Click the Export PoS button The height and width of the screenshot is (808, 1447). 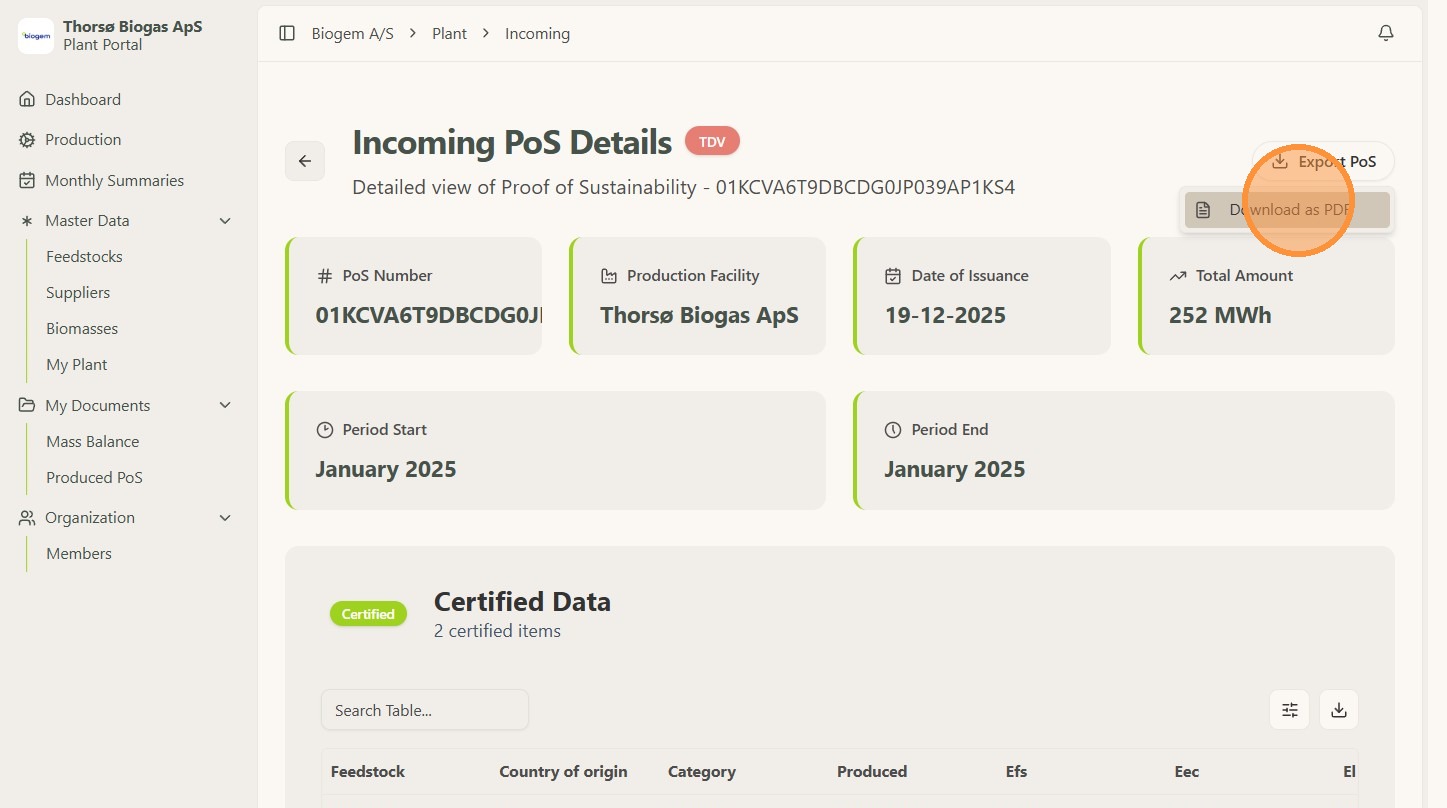[1324, 161]
